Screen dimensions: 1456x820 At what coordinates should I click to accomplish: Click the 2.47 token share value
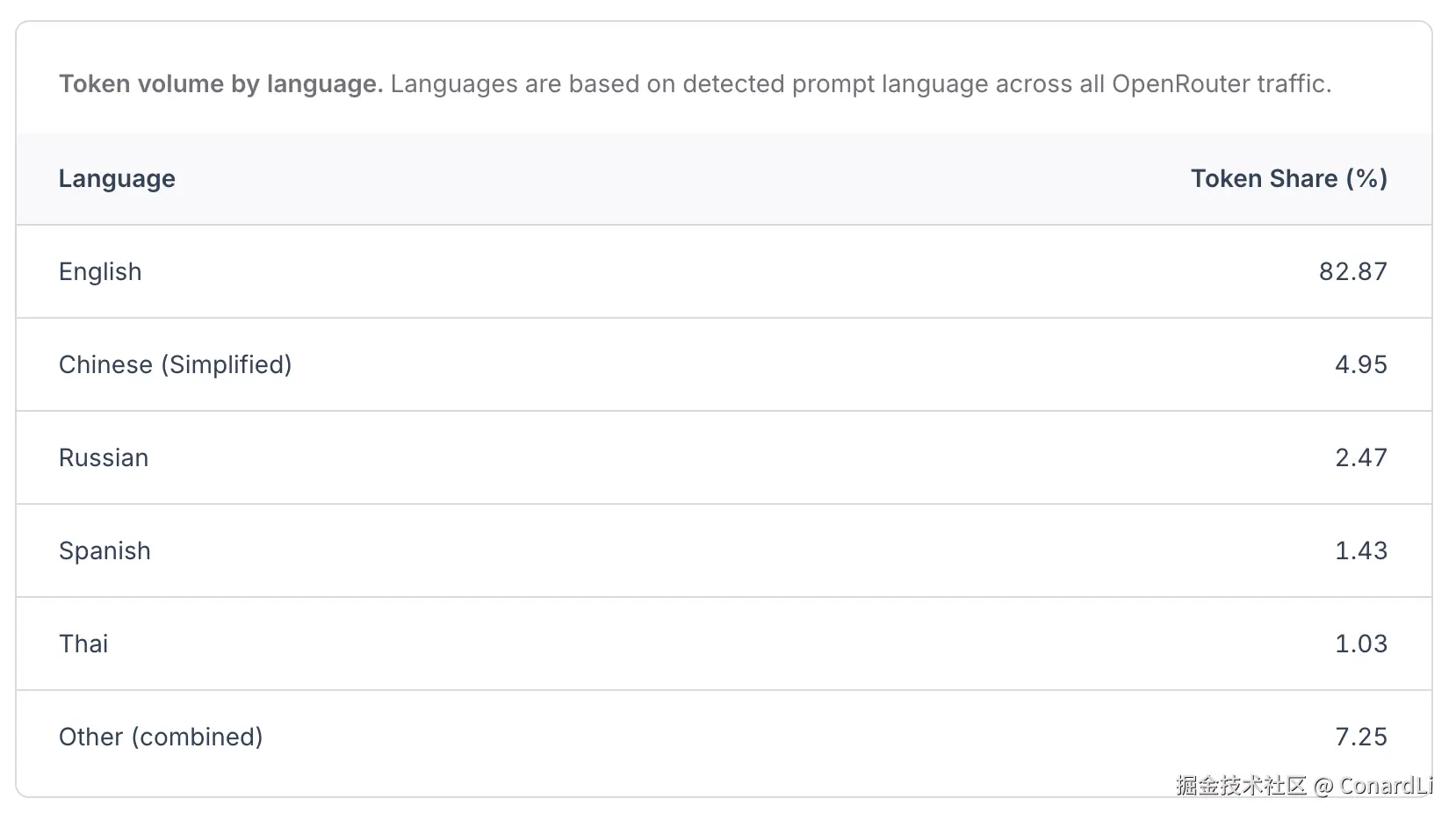(x=1360, y=458)
